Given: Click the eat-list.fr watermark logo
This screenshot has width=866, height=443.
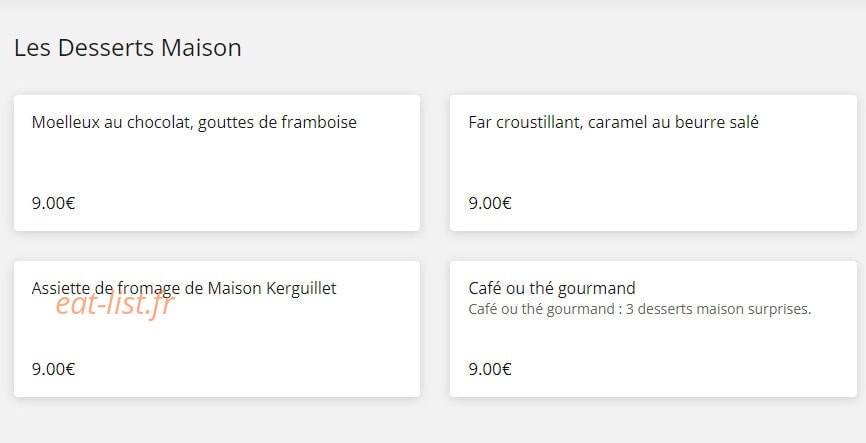Looking at the screenshot, I should tap(115, 304).
